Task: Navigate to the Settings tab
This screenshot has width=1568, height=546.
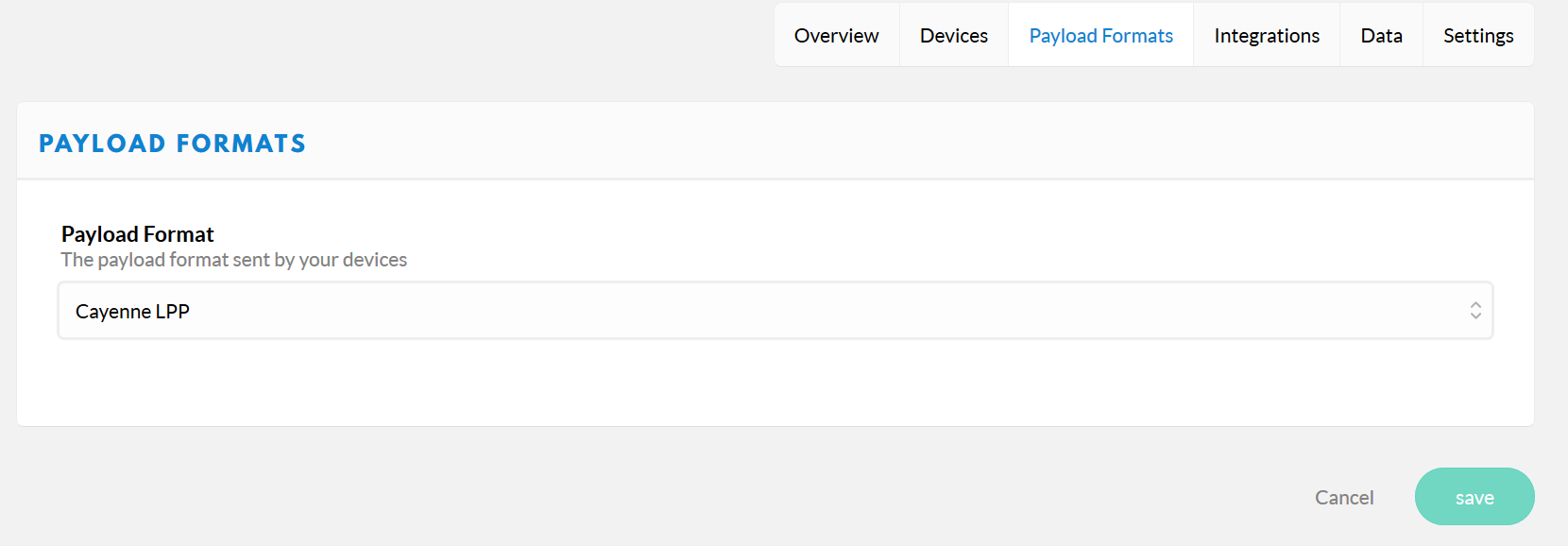Action: (1478, 36)
